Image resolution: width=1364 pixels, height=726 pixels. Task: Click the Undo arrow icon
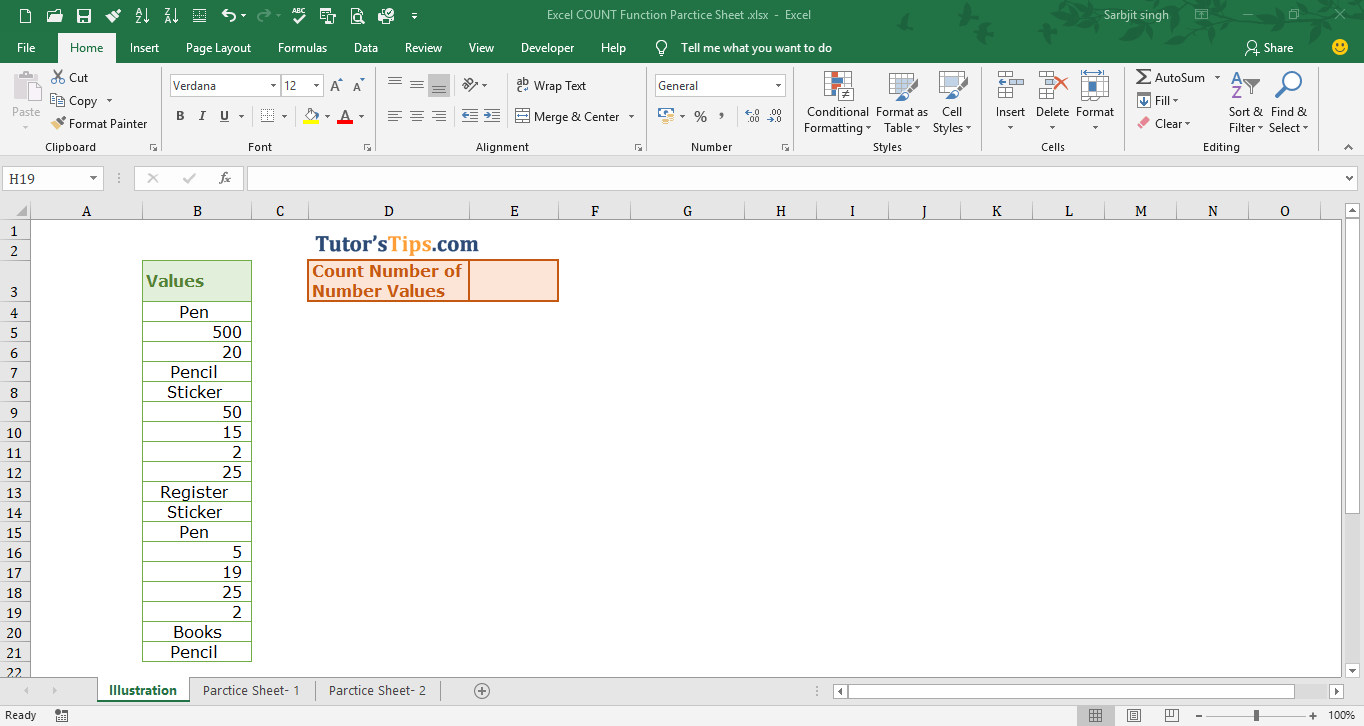(x=228, y=16)
